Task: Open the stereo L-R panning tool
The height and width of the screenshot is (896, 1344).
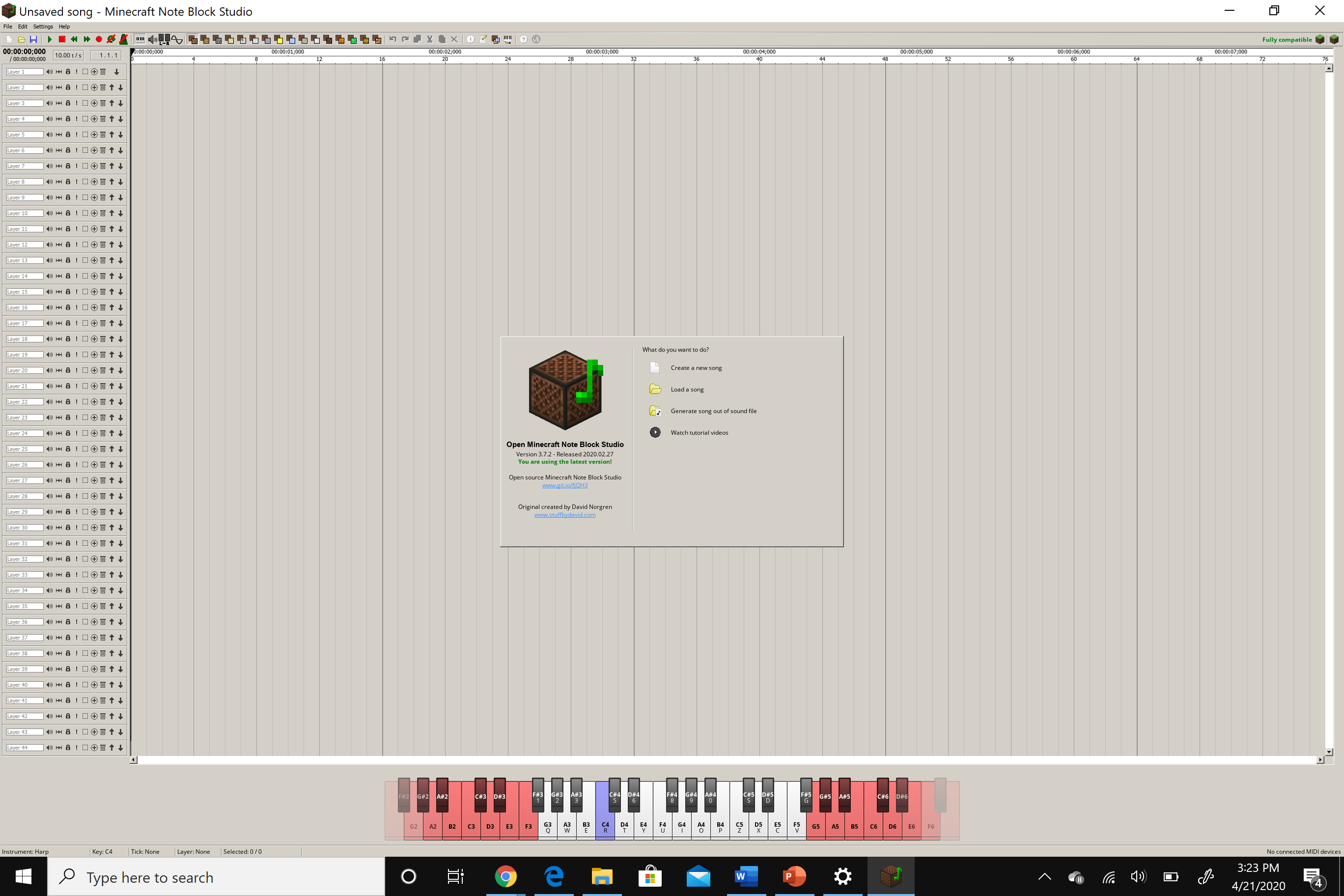Action: point(165,39)
